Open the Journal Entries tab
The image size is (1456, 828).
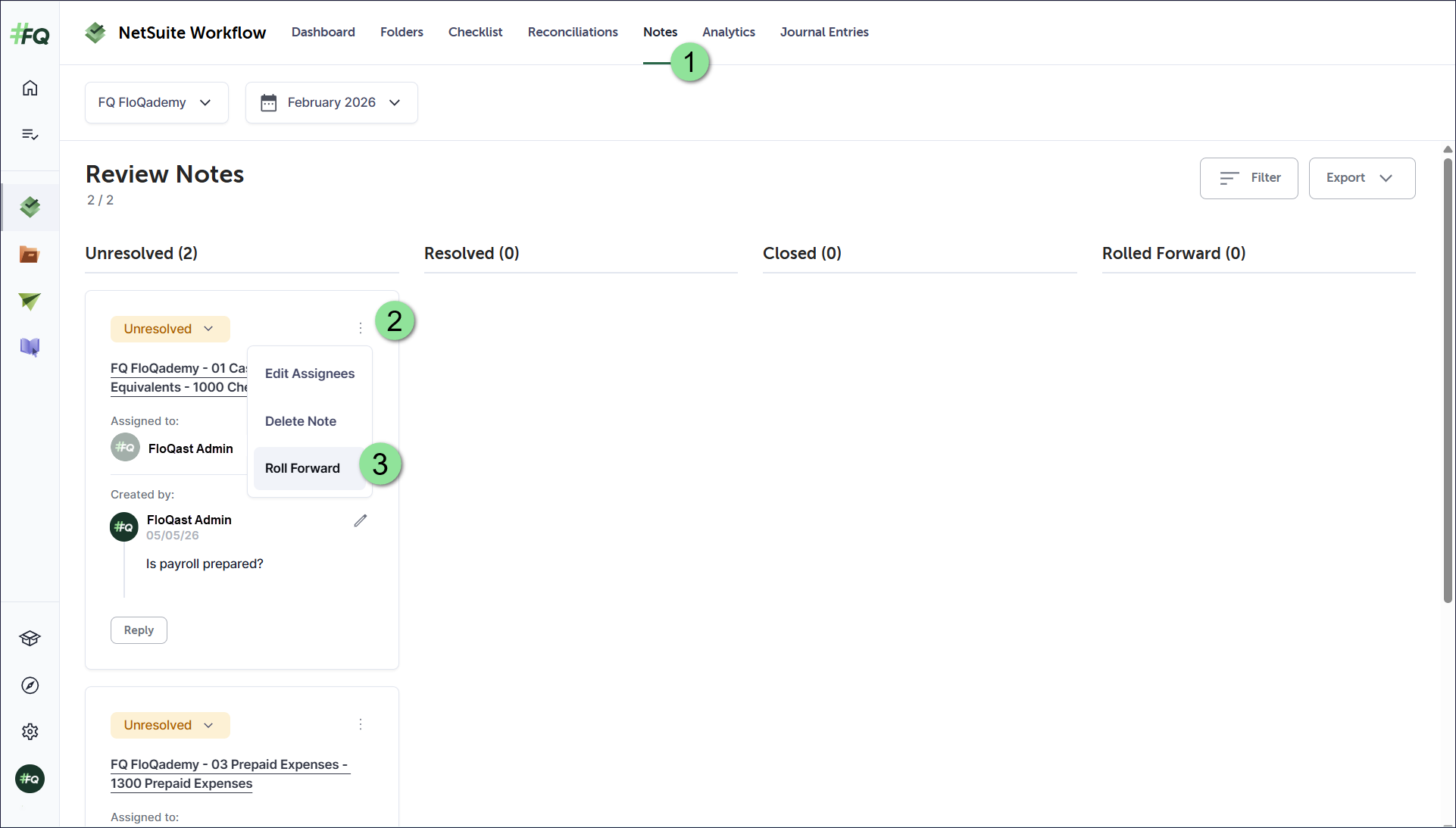[x=824, y=32]
